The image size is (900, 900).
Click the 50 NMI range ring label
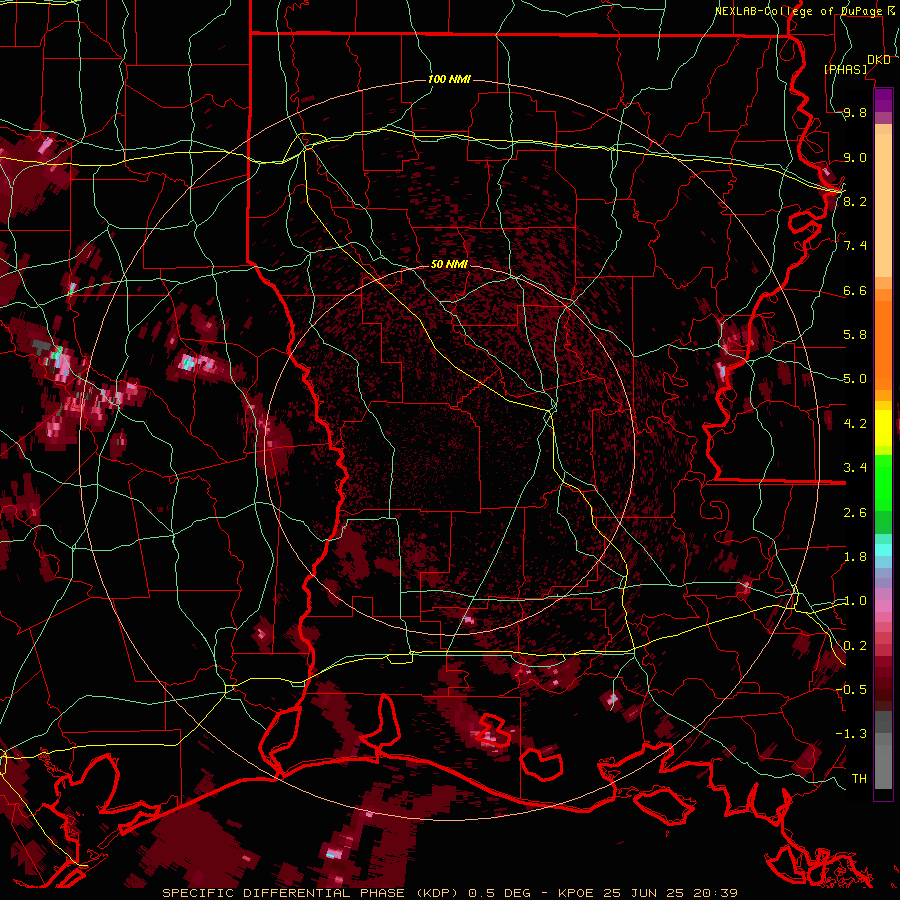point(449,264)
